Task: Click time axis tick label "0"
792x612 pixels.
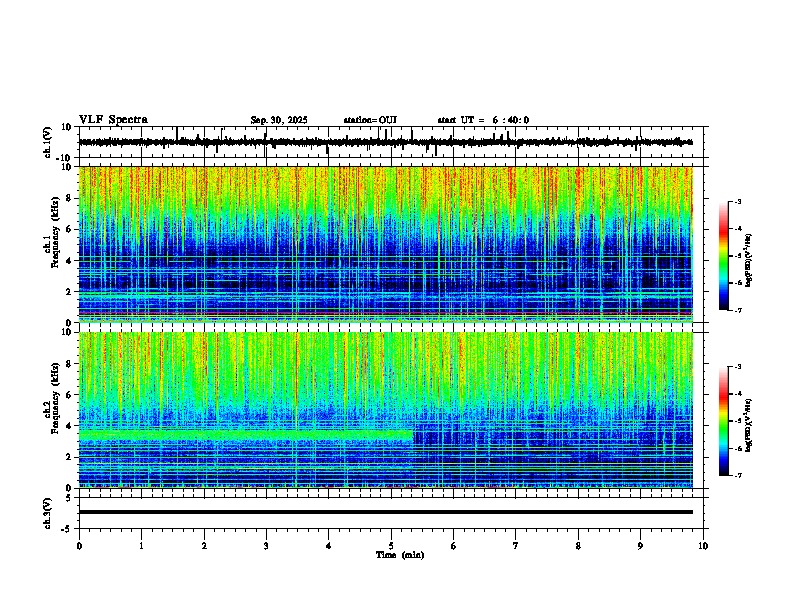Action: (x=79, y=546)
